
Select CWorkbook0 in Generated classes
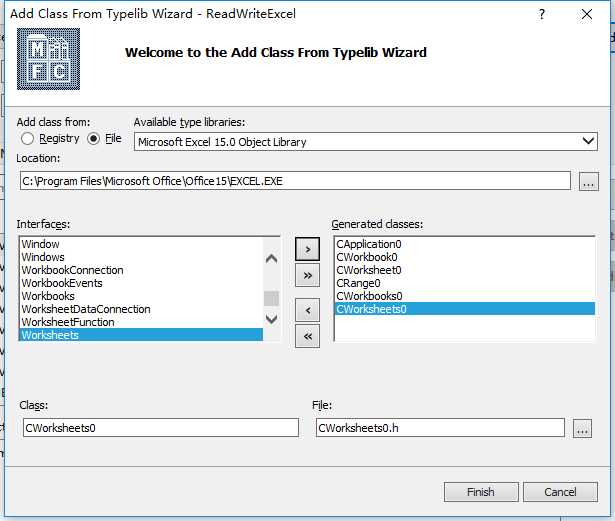[x=465, y=257]
